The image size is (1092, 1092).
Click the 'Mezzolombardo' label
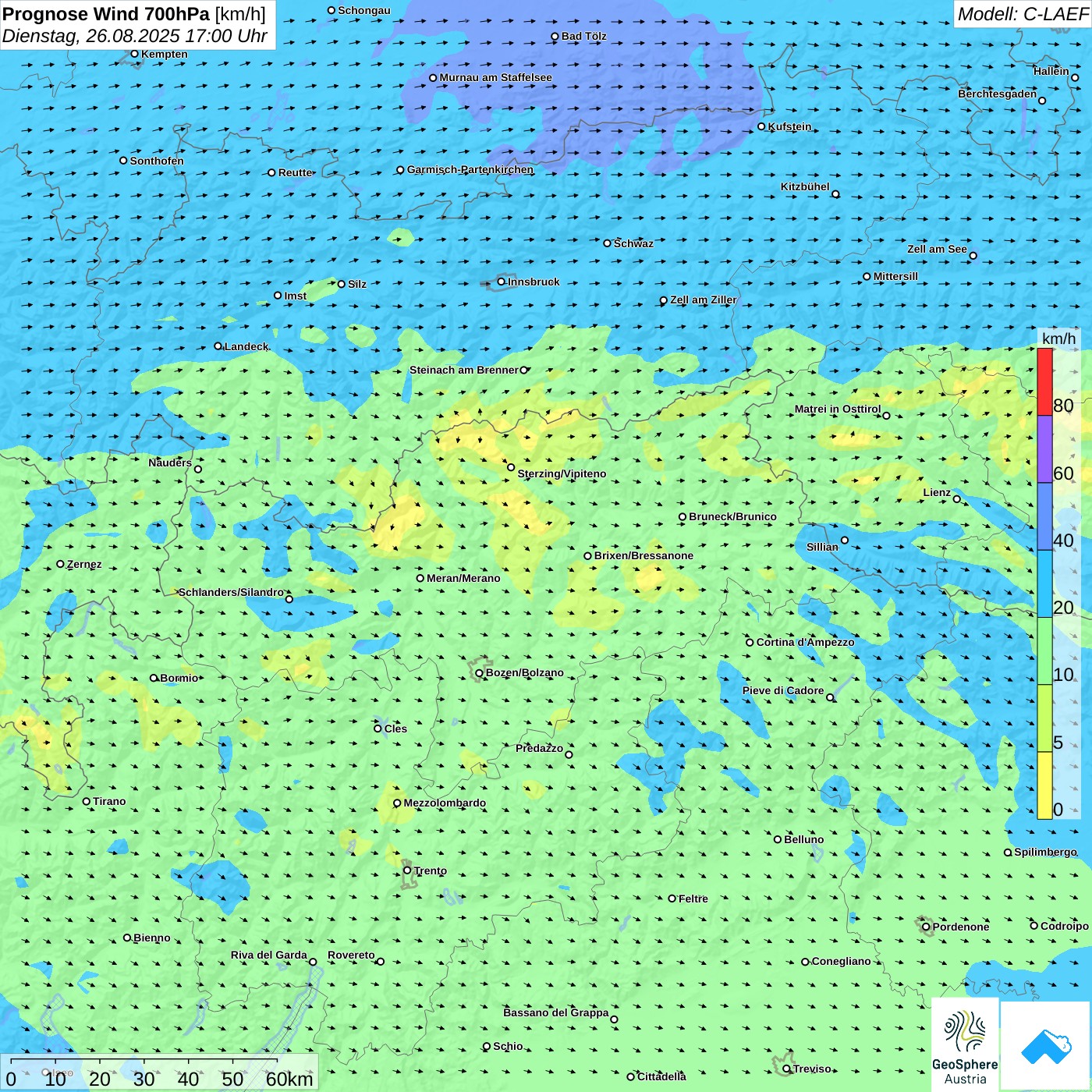click(445, 803)
